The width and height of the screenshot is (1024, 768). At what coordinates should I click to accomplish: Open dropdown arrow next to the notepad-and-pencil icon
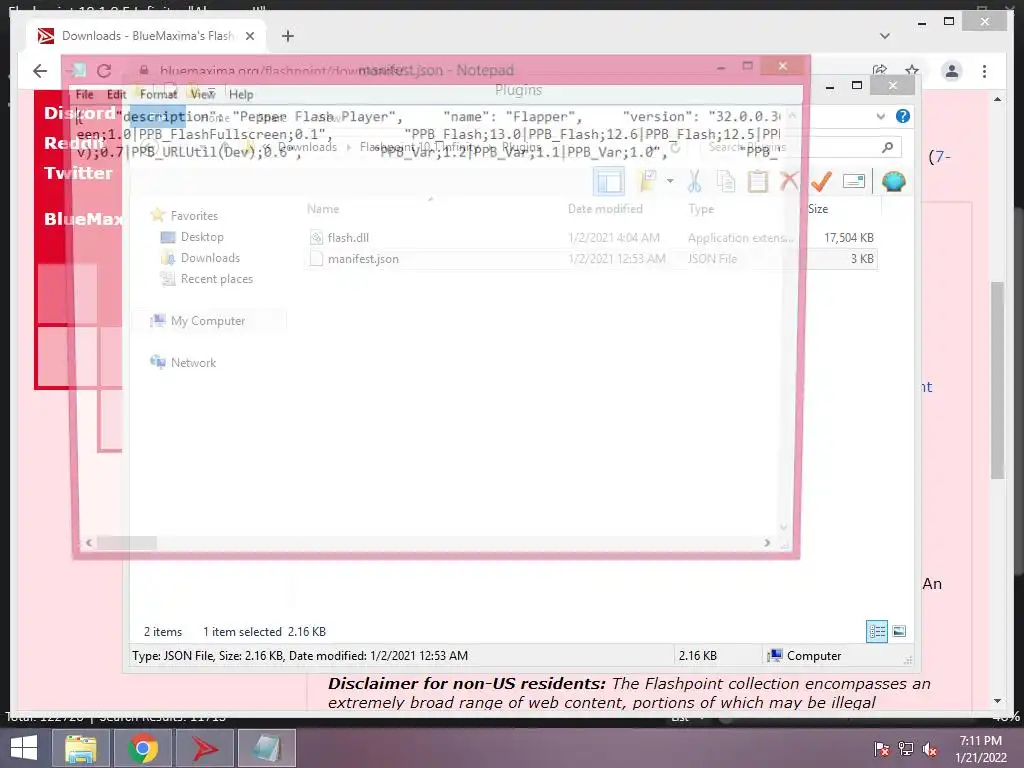tap(670, 181)
